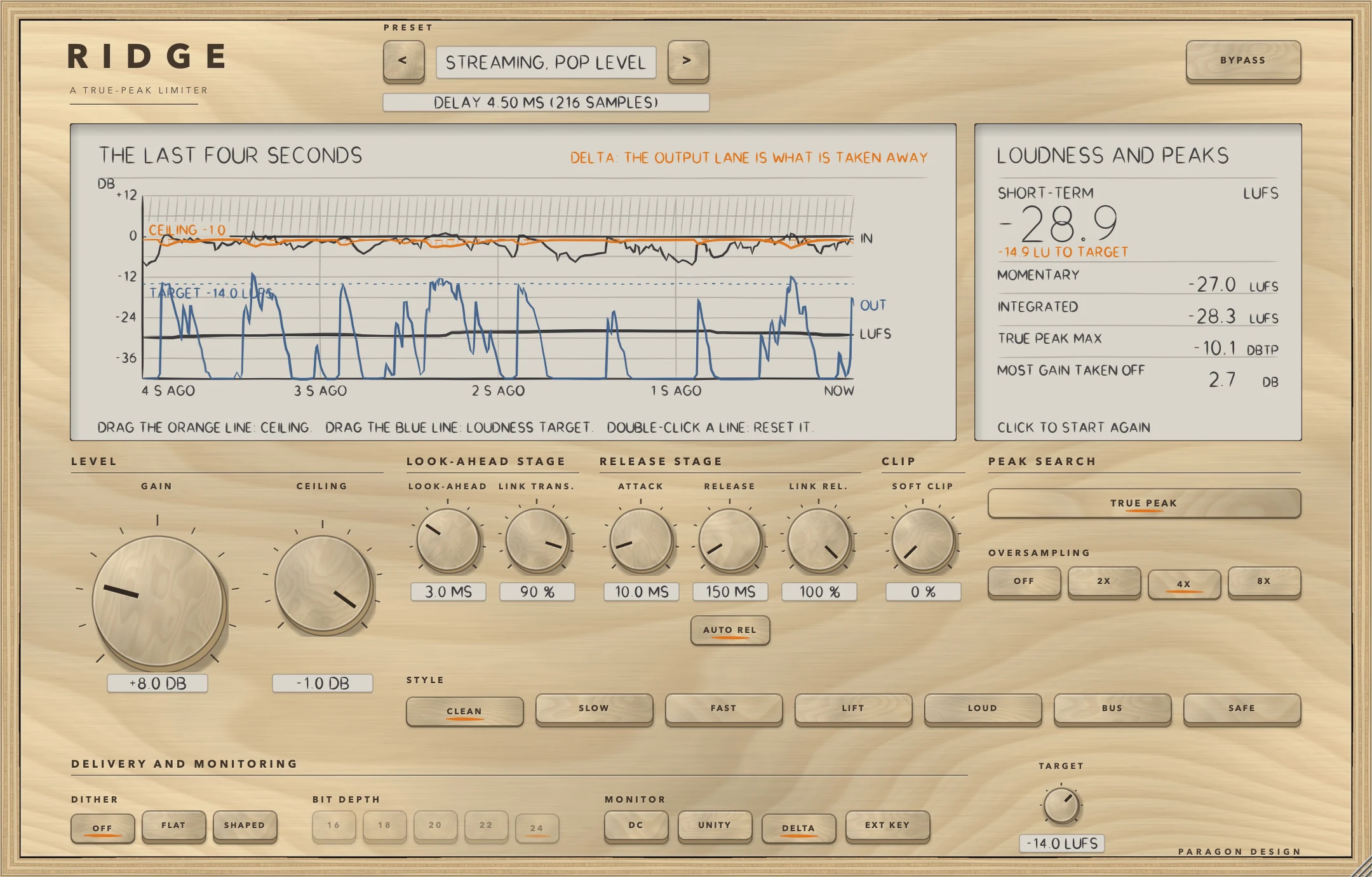Toggle the Auto Rel button
This screenshot has width=1372, height=877.
click(730, 630)
